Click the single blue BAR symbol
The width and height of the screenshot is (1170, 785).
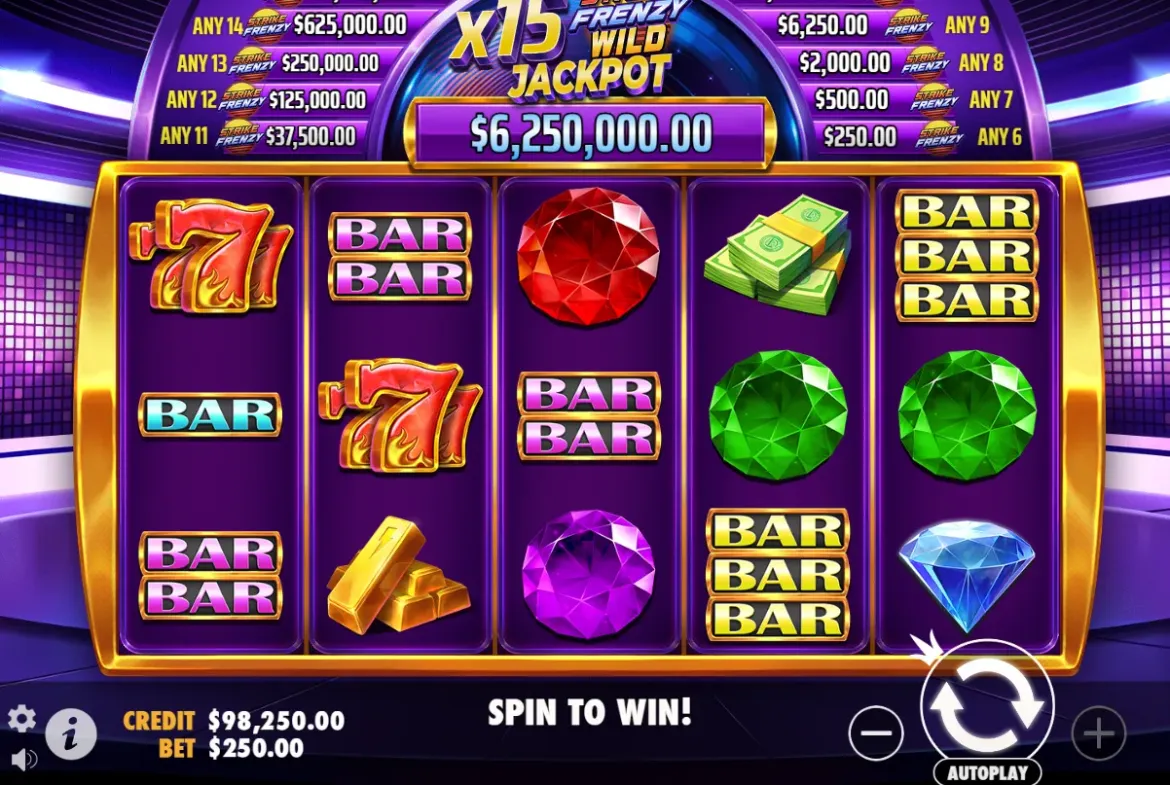click(x=210, y=415)
